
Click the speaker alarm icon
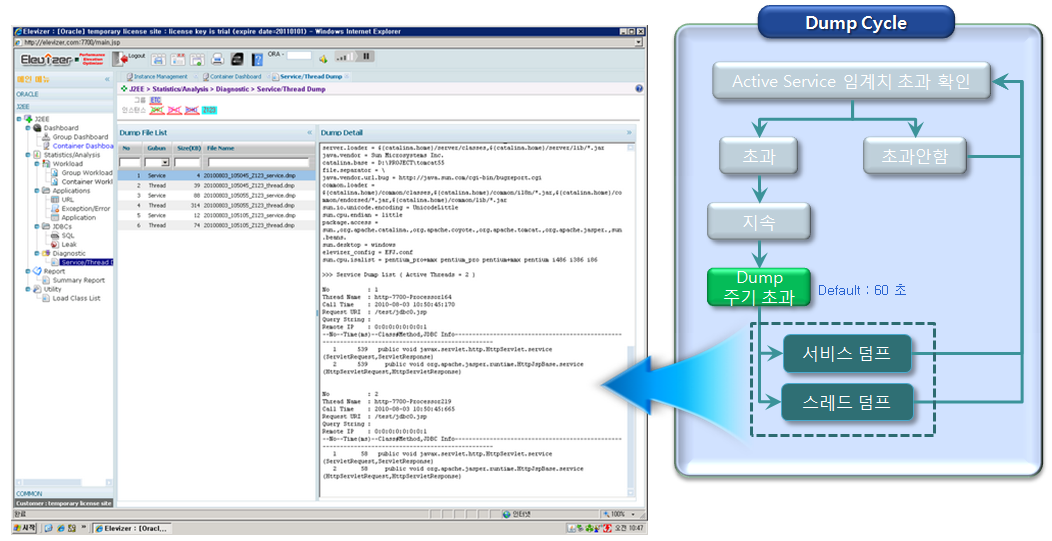click(x=323, y=59)
